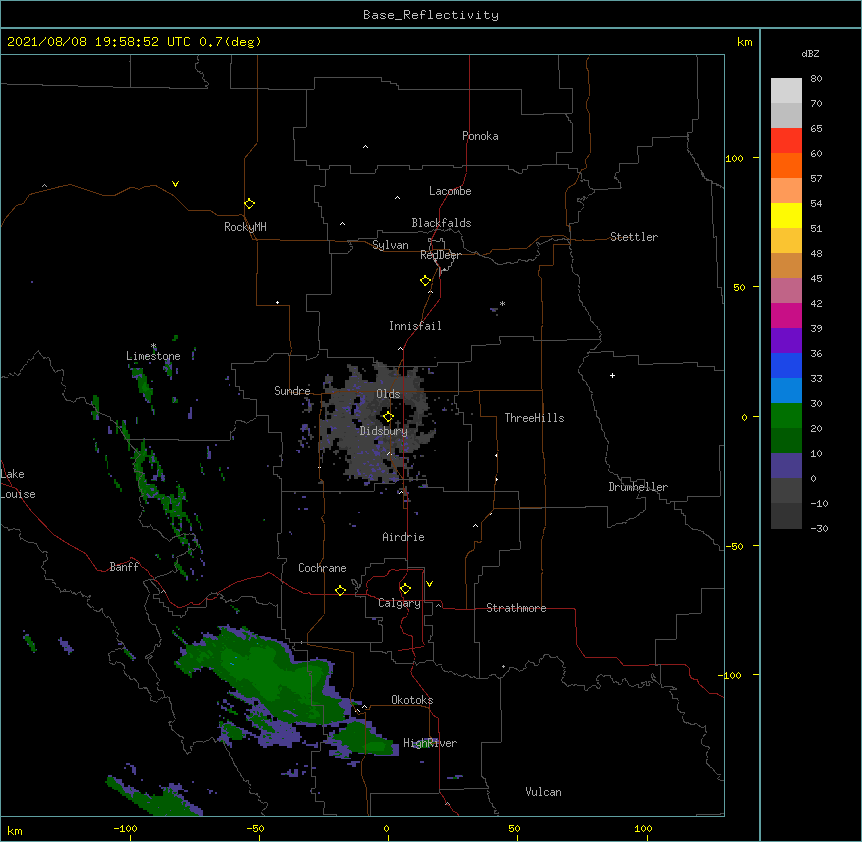Click the Base_Reflectivity title text
The image size is (862, 842).
coord(431,15)
